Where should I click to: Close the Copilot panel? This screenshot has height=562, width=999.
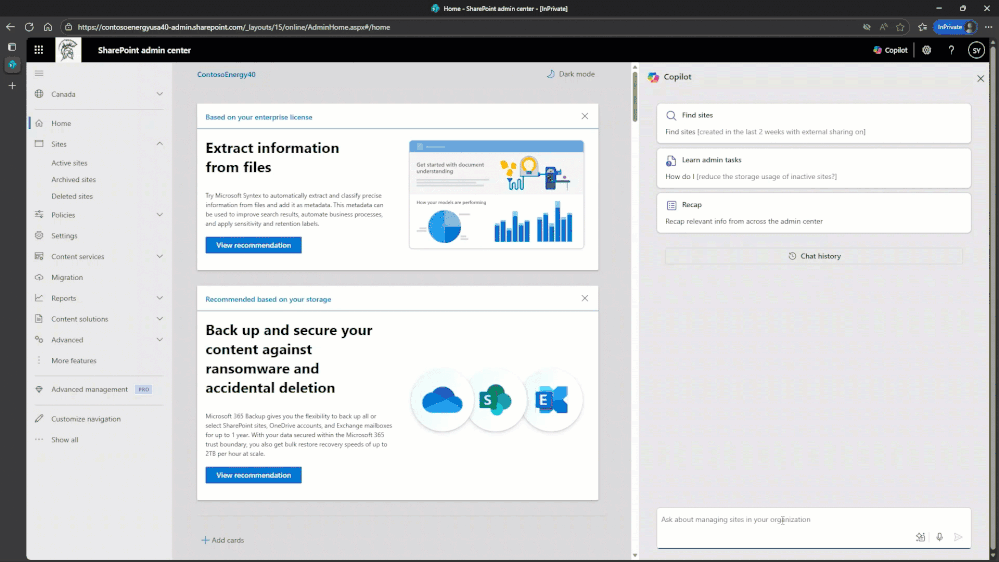[x=981, y=78]
